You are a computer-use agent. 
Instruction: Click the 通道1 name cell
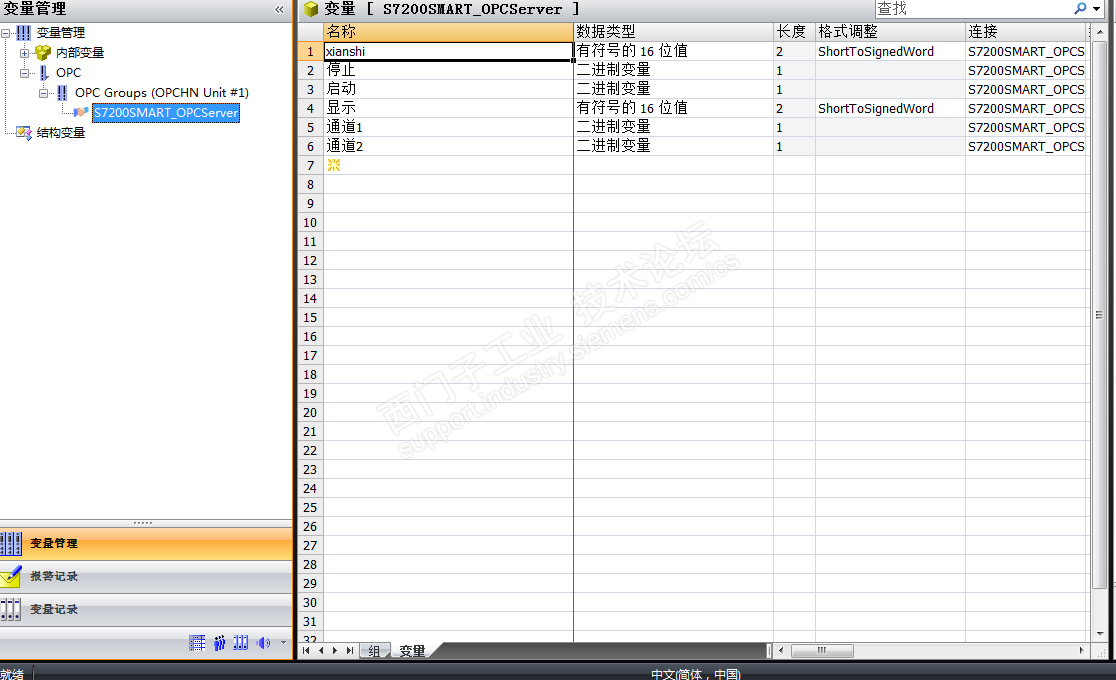[x=448, y=127]
